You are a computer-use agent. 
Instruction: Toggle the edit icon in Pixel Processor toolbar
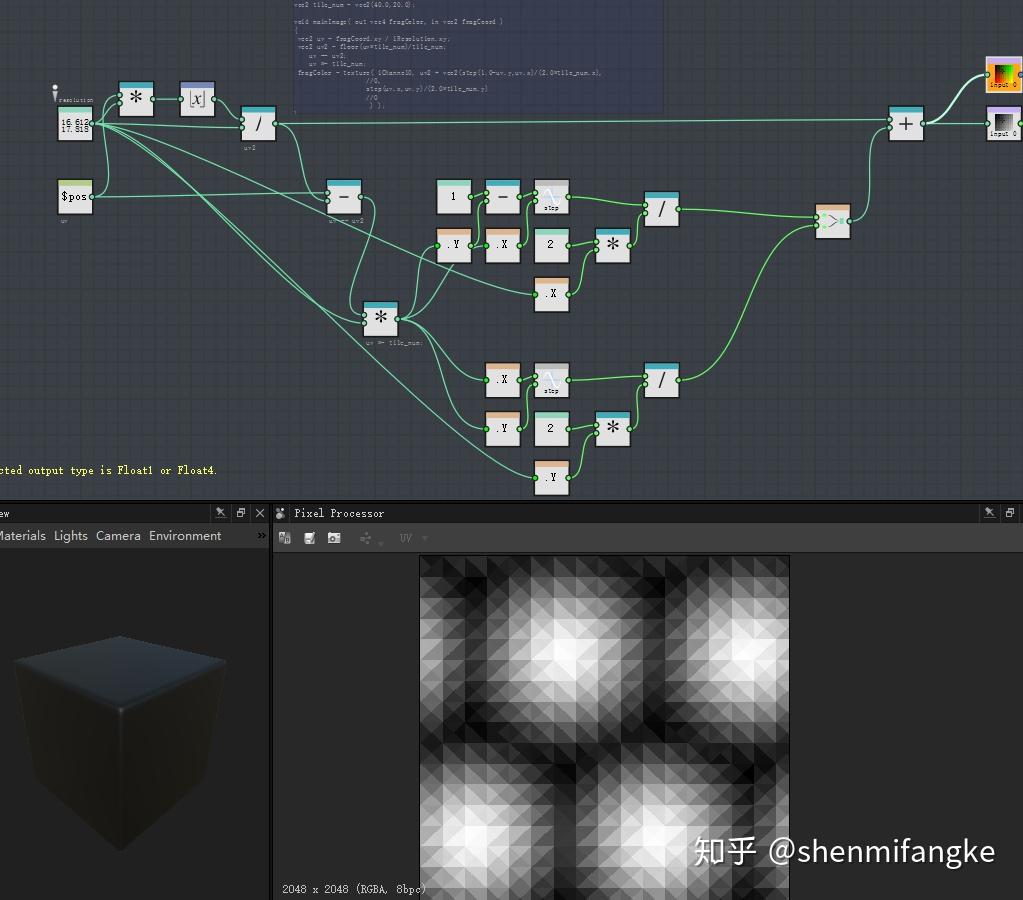coord(310,537)
